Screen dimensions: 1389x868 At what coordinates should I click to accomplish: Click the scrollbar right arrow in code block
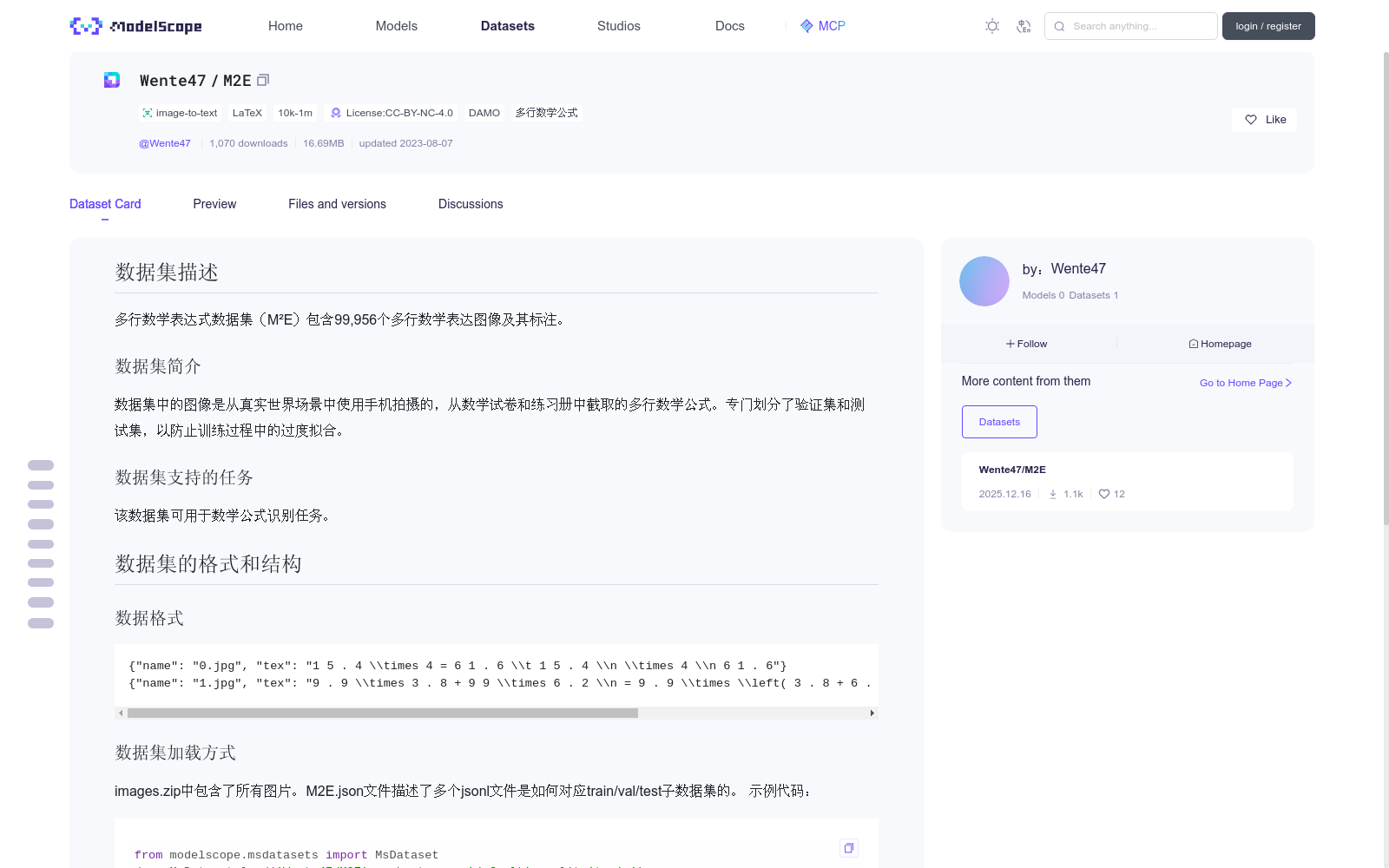tap(872, 713)
